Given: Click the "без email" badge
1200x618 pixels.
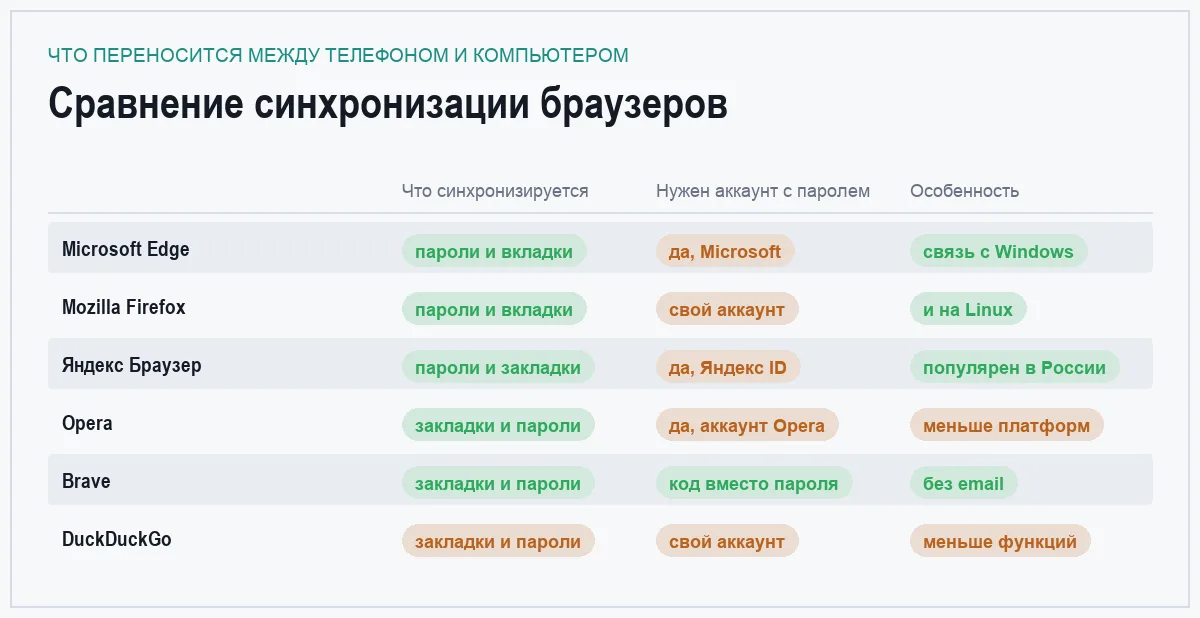Looking at the screenshot, I should click(964, 483).
